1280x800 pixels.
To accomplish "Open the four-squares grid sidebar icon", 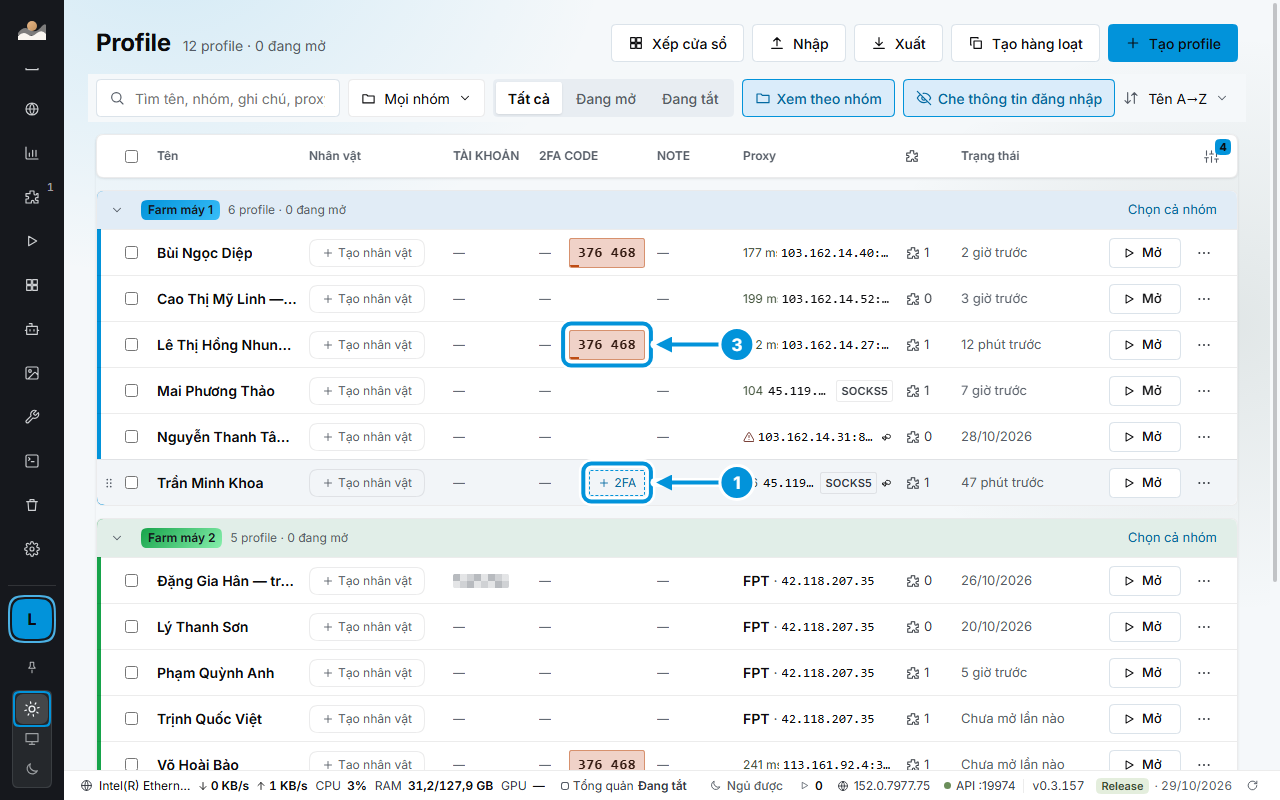I will click(x=32, y=285).
